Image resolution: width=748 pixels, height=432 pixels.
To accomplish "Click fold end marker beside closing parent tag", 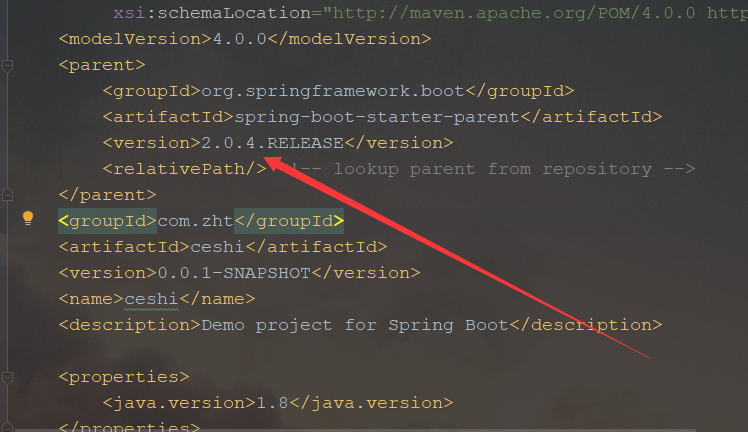I will [7, 195].
